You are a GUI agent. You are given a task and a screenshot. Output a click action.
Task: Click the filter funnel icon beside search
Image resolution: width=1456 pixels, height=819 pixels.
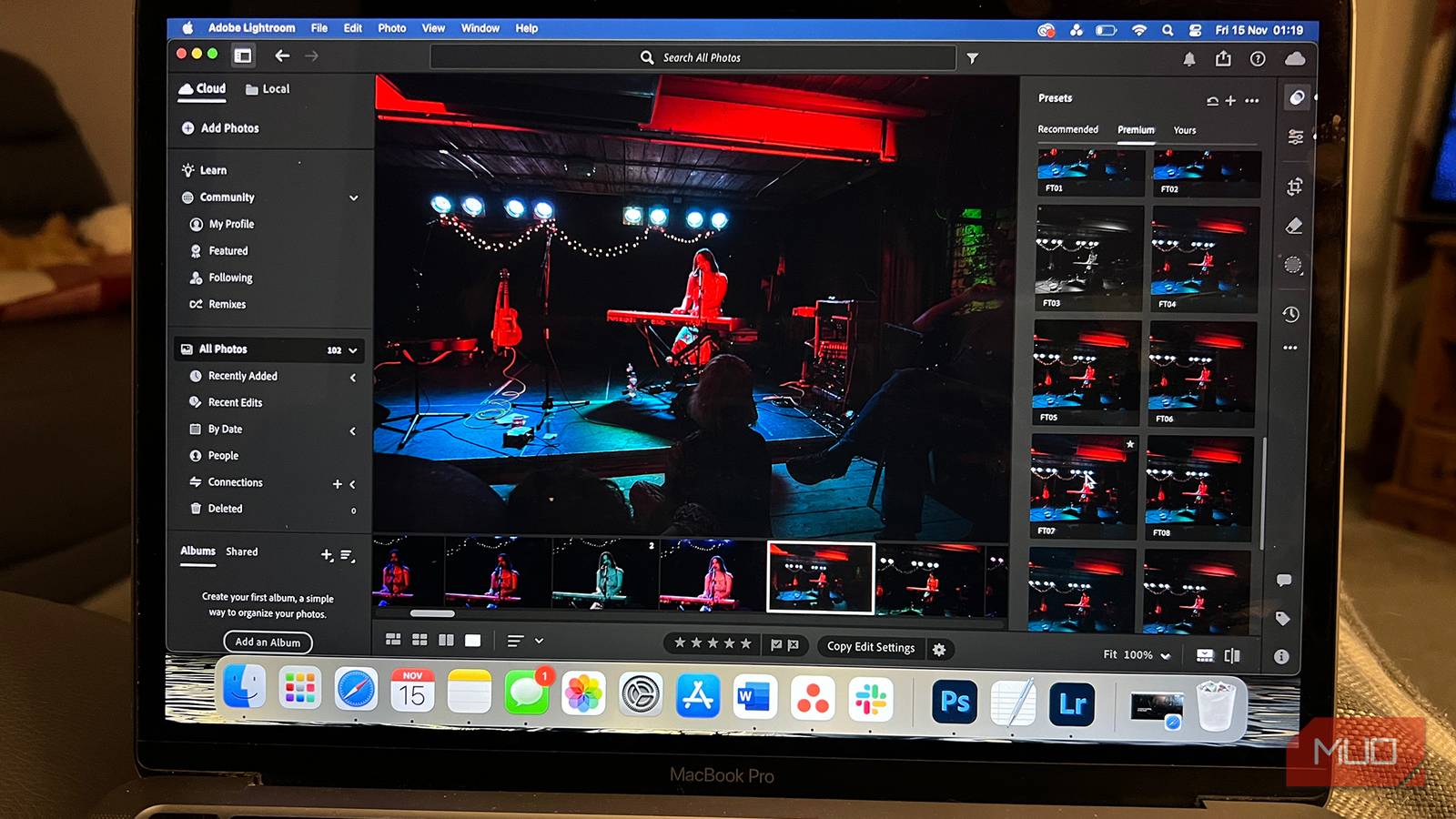972,58
